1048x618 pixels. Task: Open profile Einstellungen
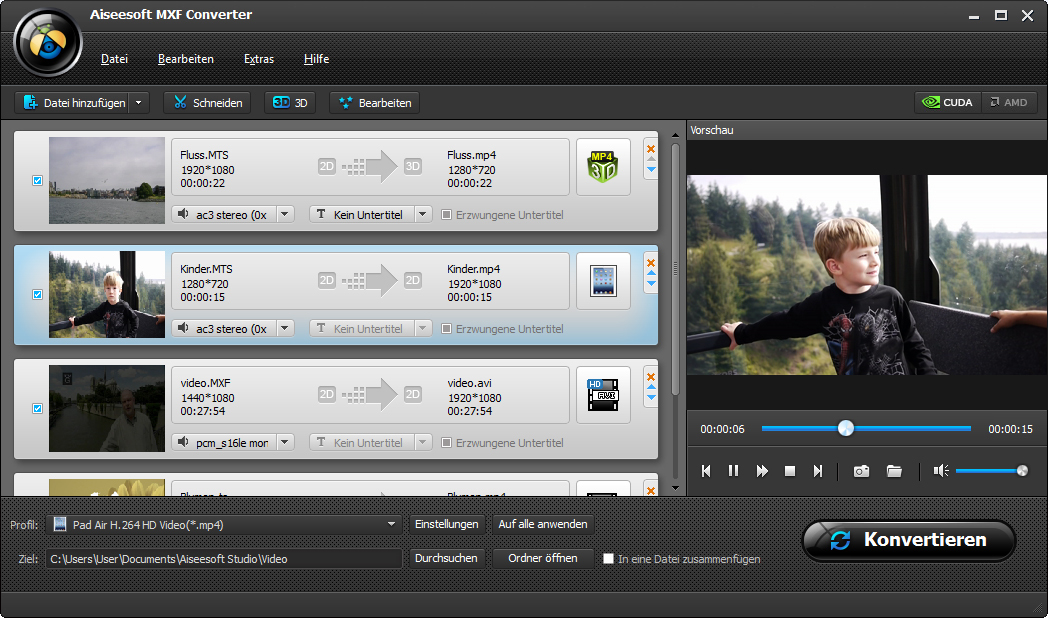(446, 524)
